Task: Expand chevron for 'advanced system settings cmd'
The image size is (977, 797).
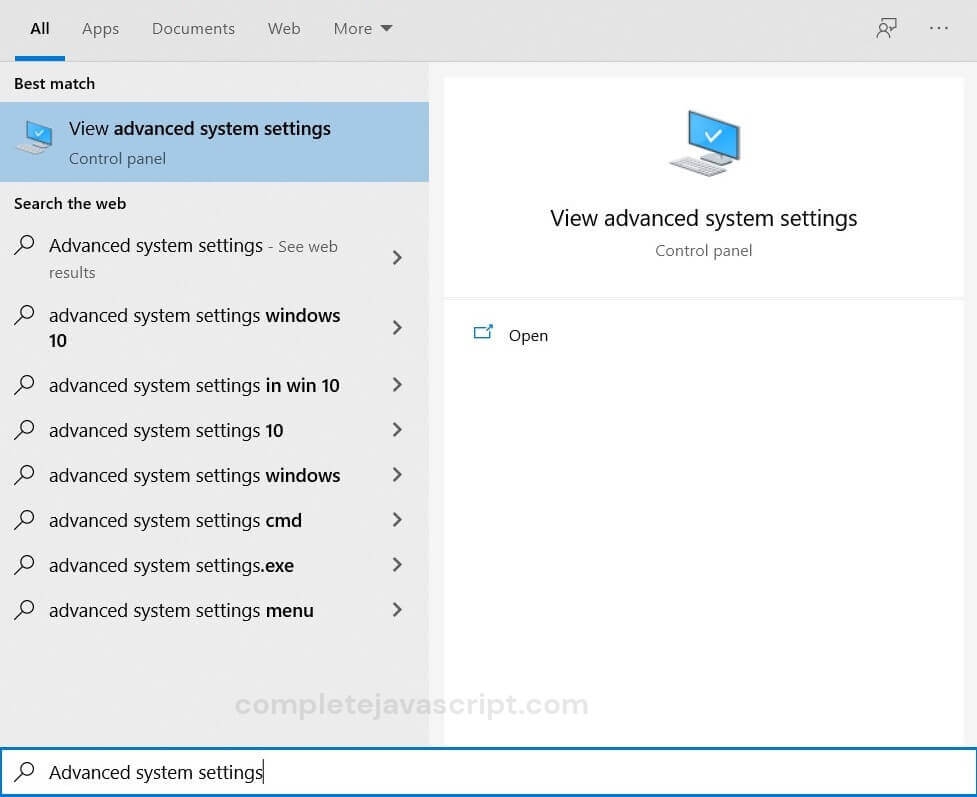Action: point(397,519)
